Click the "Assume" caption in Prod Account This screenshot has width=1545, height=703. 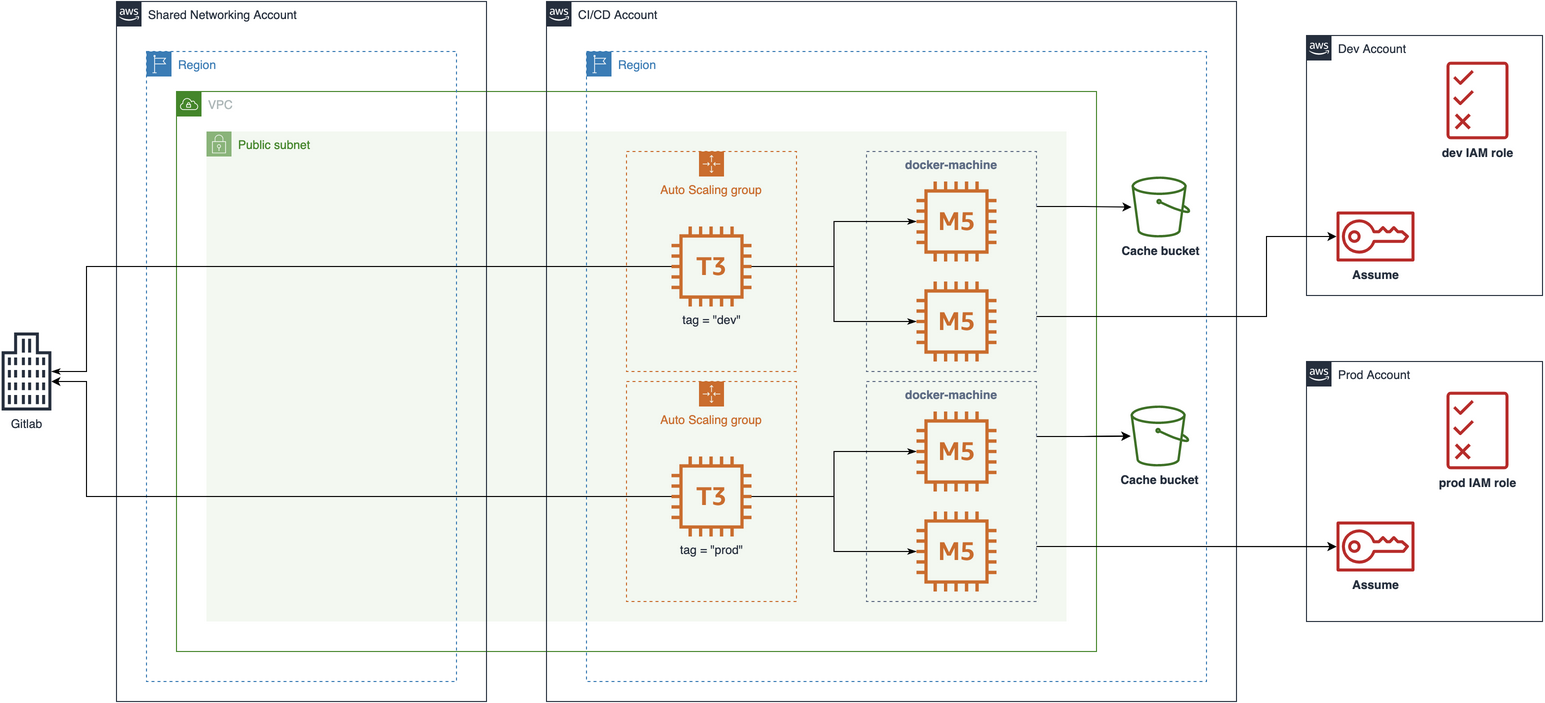point(1375,585)
